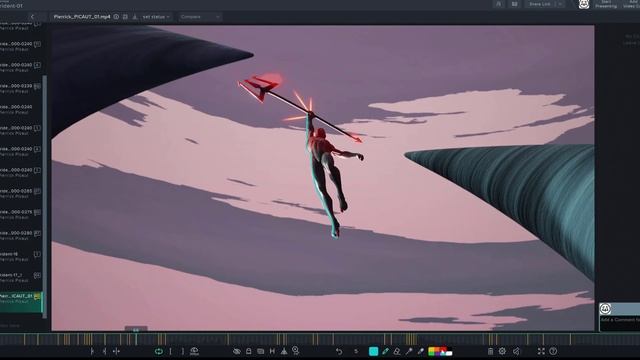Click Start Presenting button
The height and width of the screenshot is (360, 640).
point(606,4)
